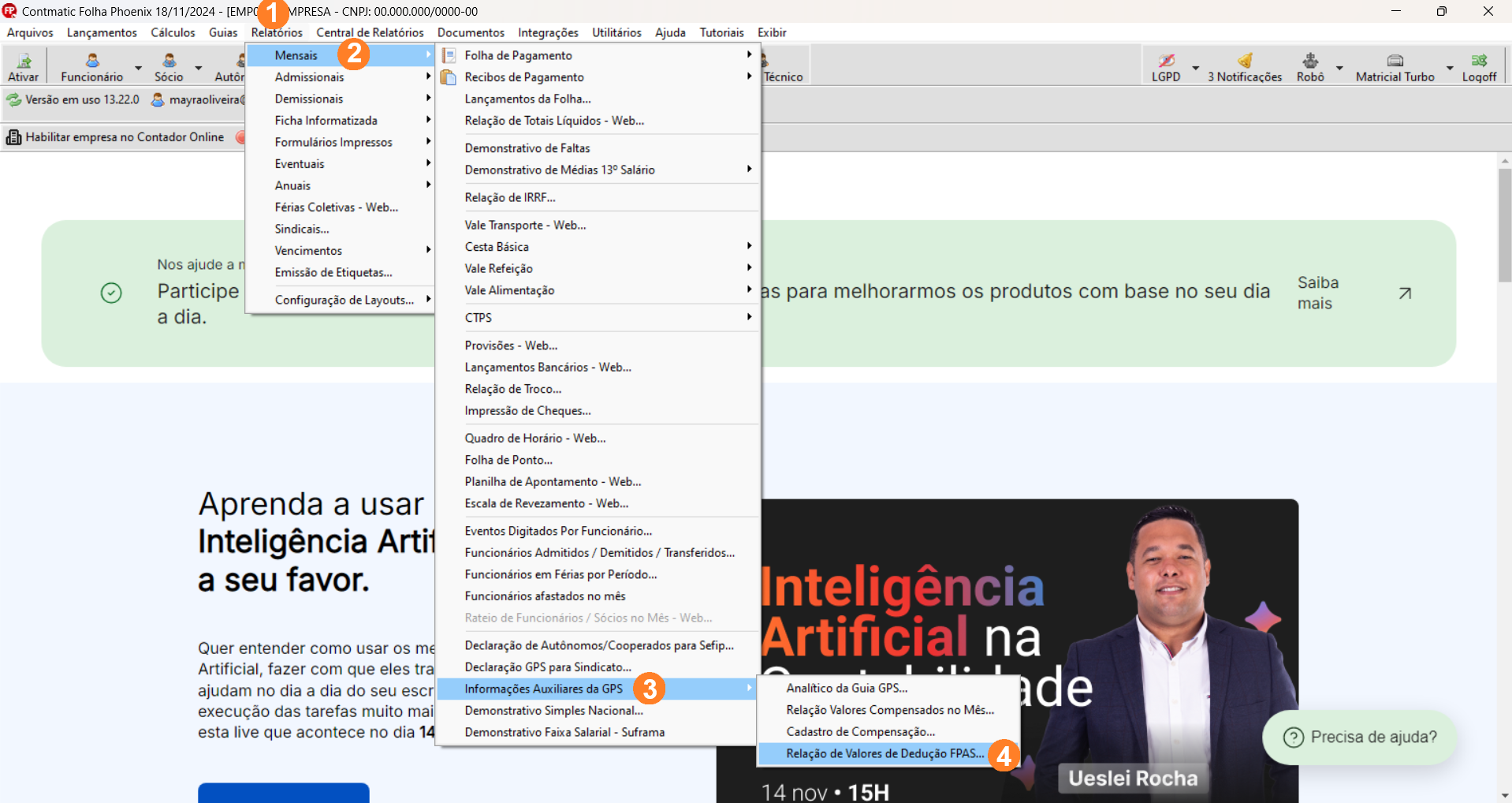Viewport: 1512px width, 803px height.
Task: Click the Robô toolbar icon
Action: 1310,61
